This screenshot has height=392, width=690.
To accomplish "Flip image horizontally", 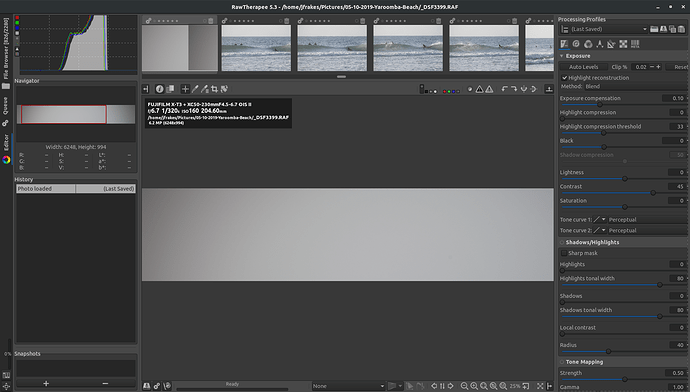I will click(x=533, y=89).
